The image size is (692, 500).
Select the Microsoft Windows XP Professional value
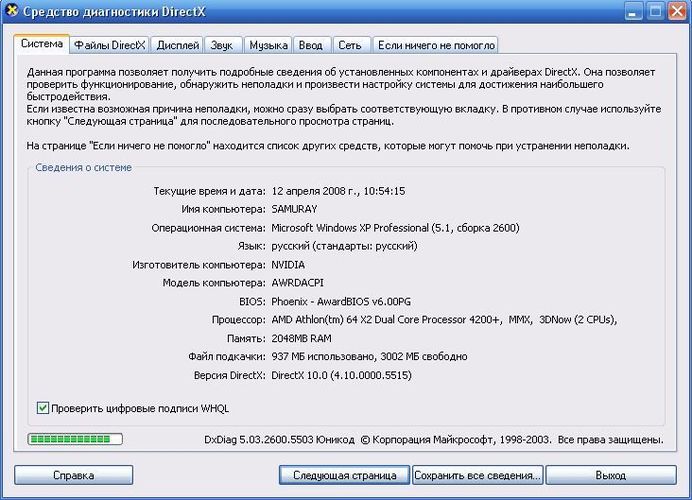[395, 228]
